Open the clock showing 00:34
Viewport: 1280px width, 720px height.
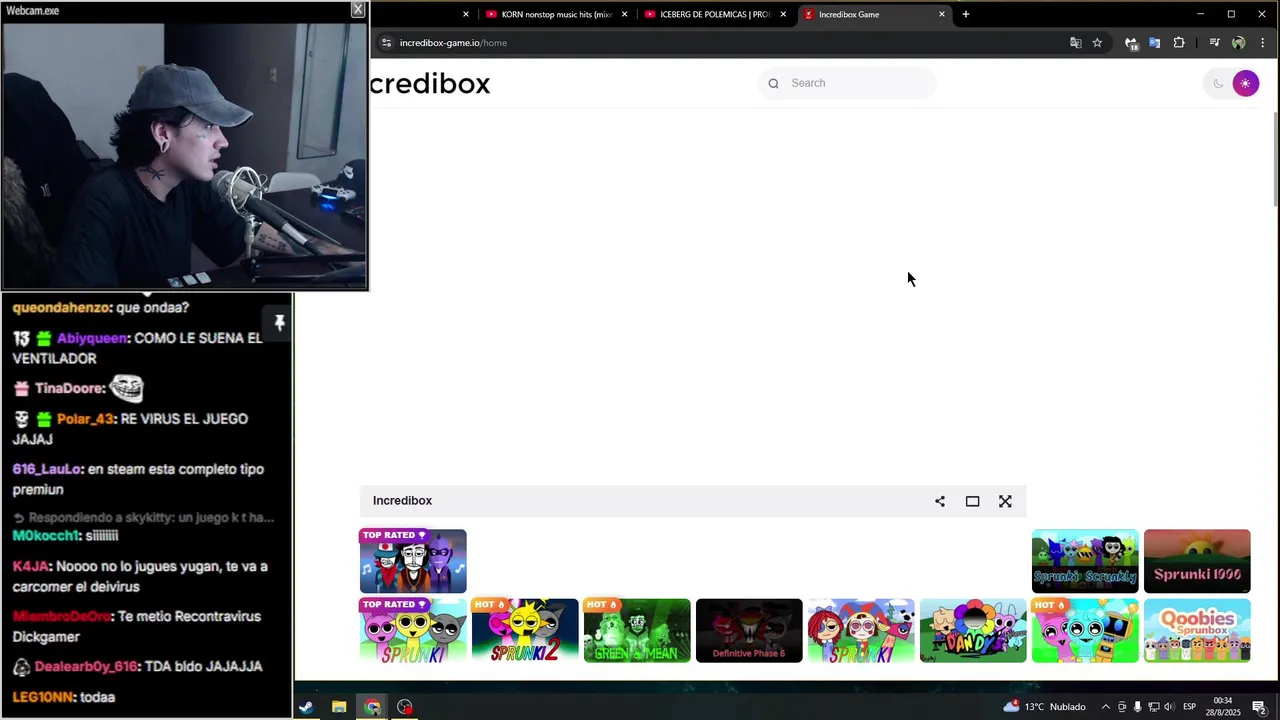[x=1224, y=707]
